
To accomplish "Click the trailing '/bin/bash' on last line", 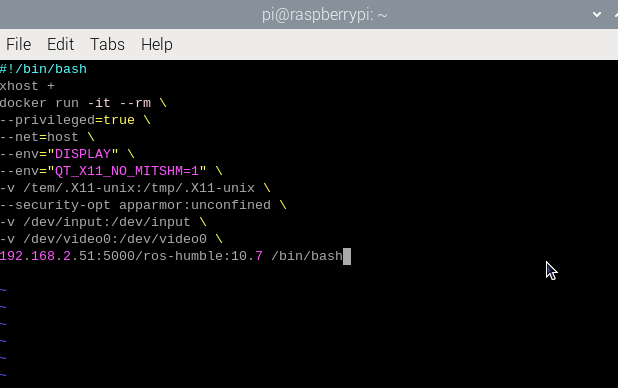I will (307, 256).
